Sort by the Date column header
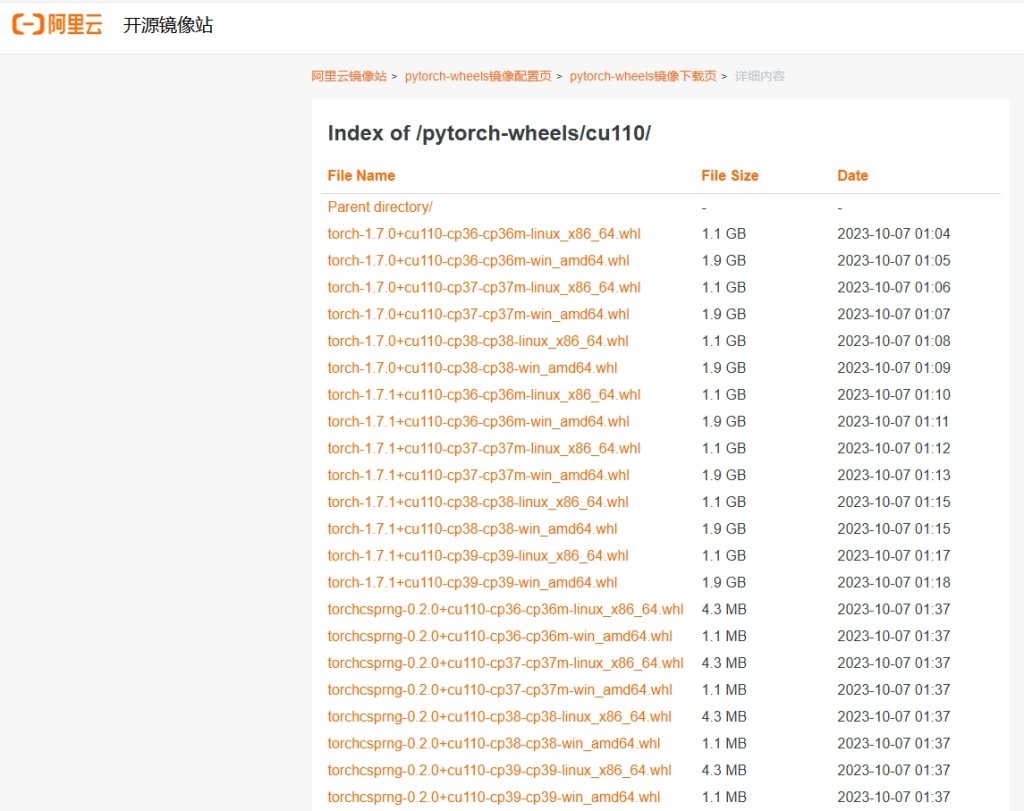Screen dimensions: 1024x811 [x=852, y=176]
